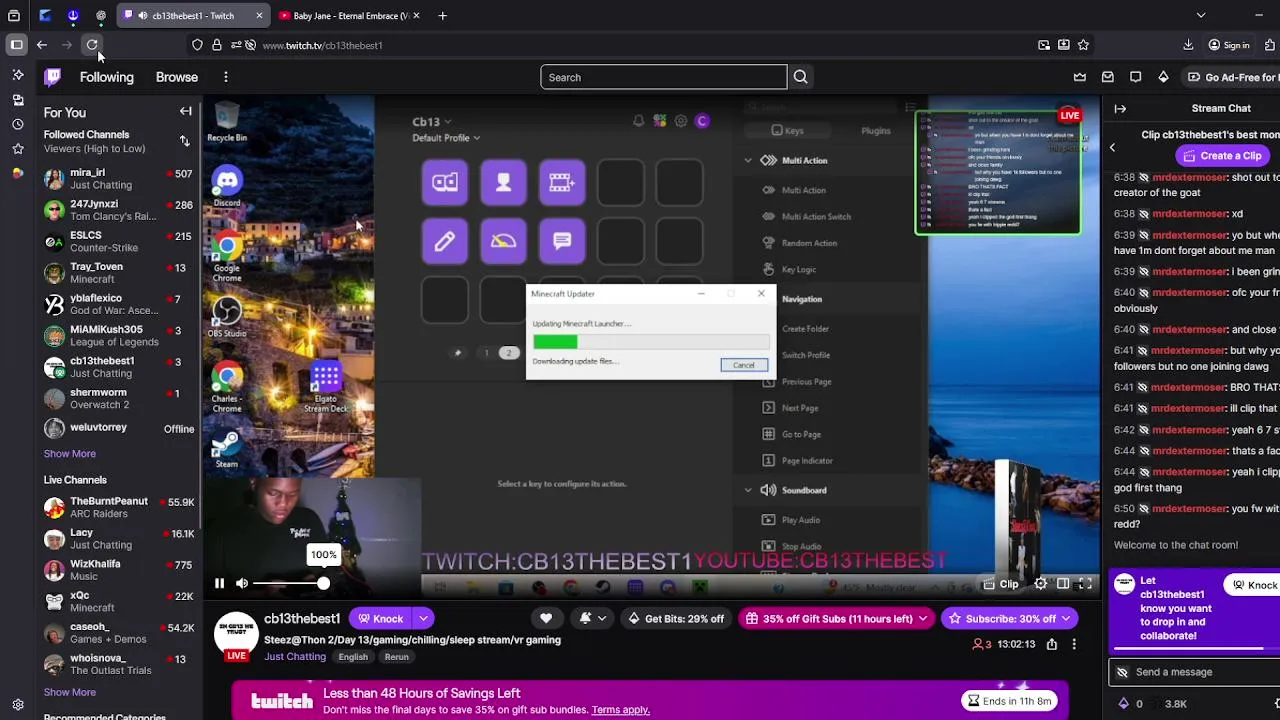Open ESLCS Counter-Strike channel

pos(118,241)
